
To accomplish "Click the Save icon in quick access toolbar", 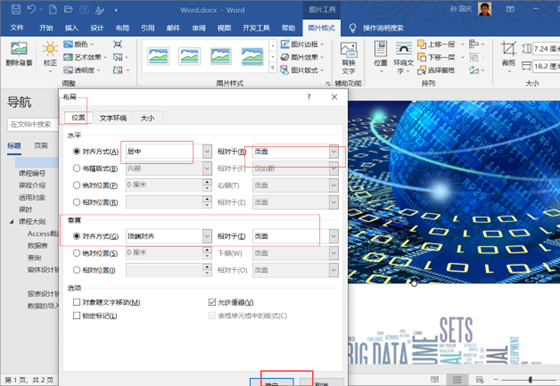I will [16, 10].
